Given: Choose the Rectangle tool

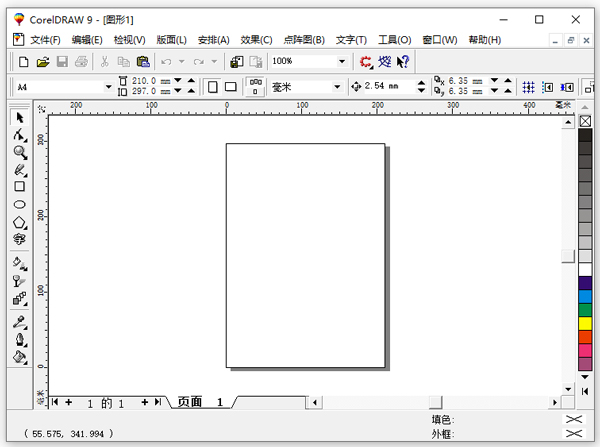Looking at the screenshot, I should [19, 186].
